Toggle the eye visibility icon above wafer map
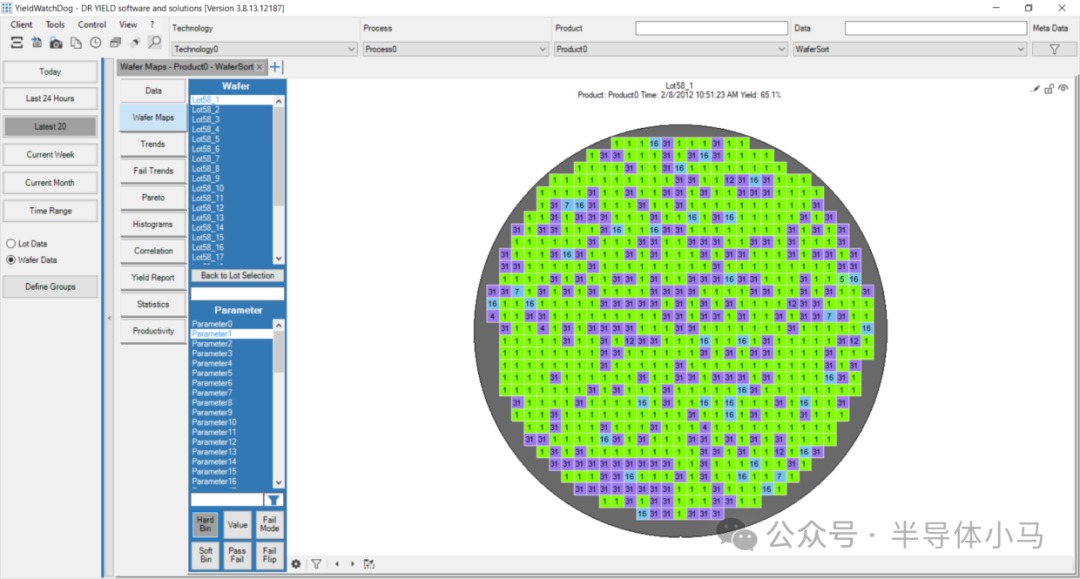The height and width of the screenshot is (579, 1080). pos(1063,88)
